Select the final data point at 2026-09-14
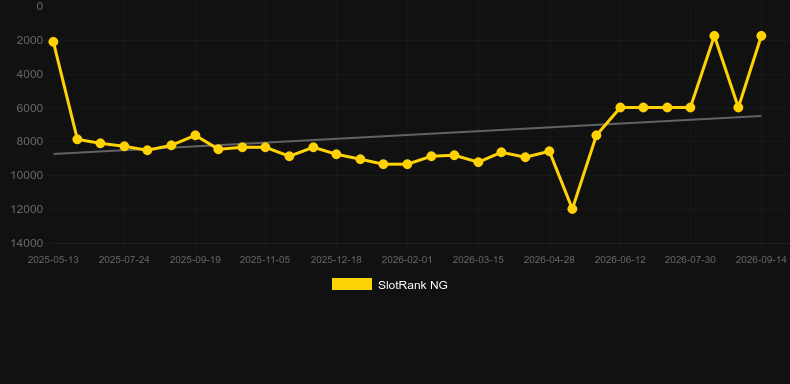 tap(761, 36)
